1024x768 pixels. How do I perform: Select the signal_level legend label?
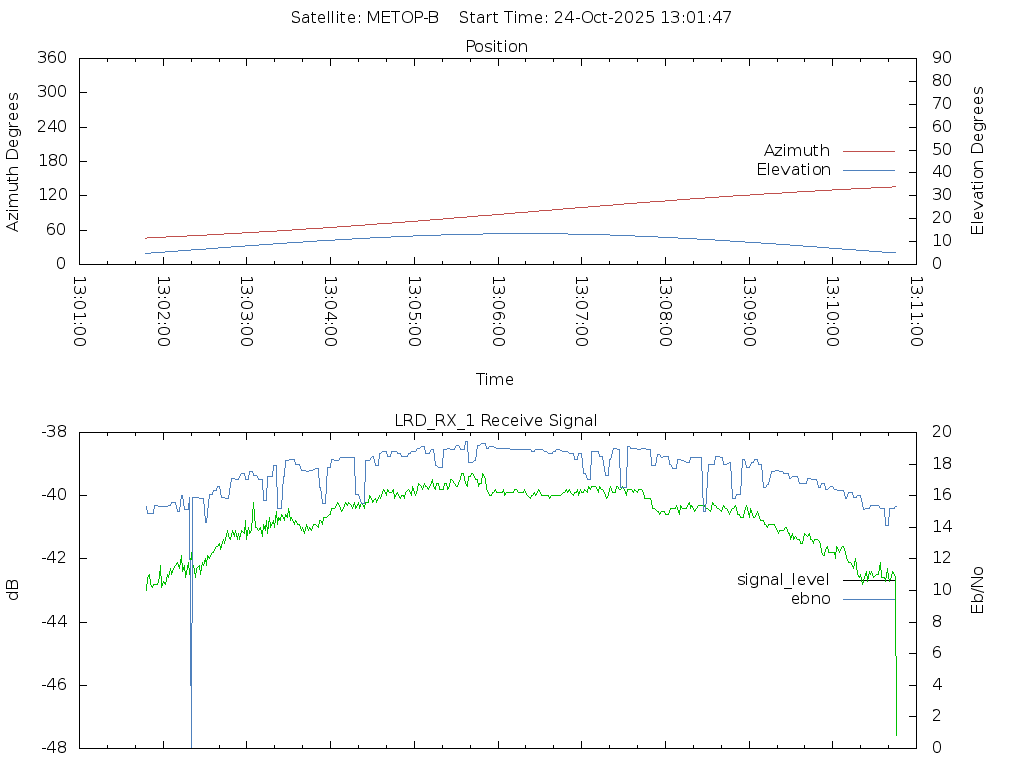(x=783, y=579)
